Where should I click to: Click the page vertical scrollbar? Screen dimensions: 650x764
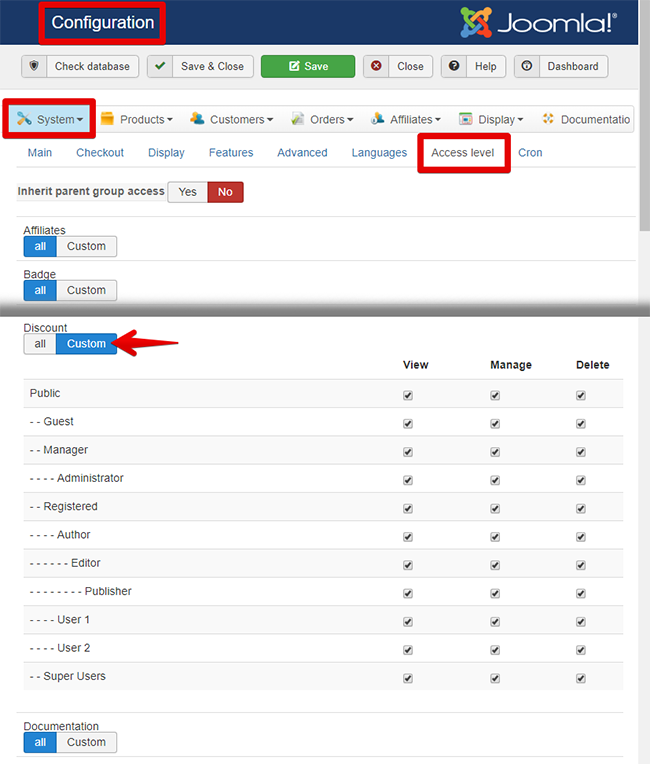point(644,117)
